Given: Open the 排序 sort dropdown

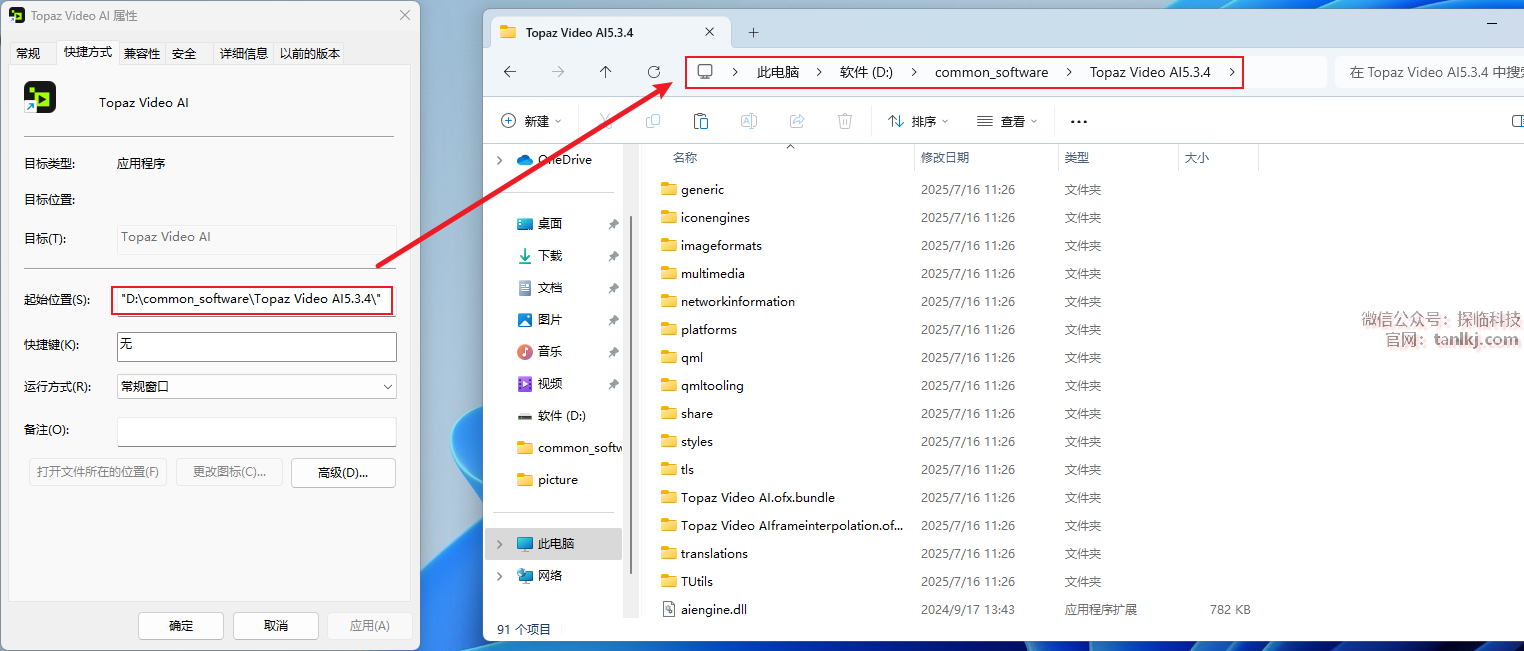Looking at the screenshot, I should point(918,121).
